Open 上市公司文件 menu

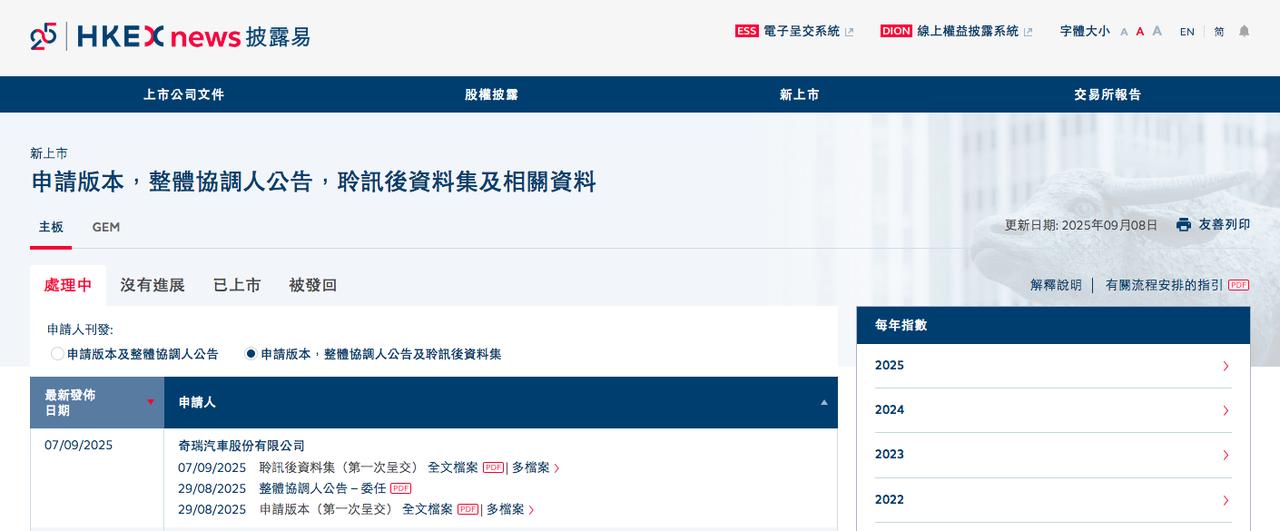tap(184, 94)
